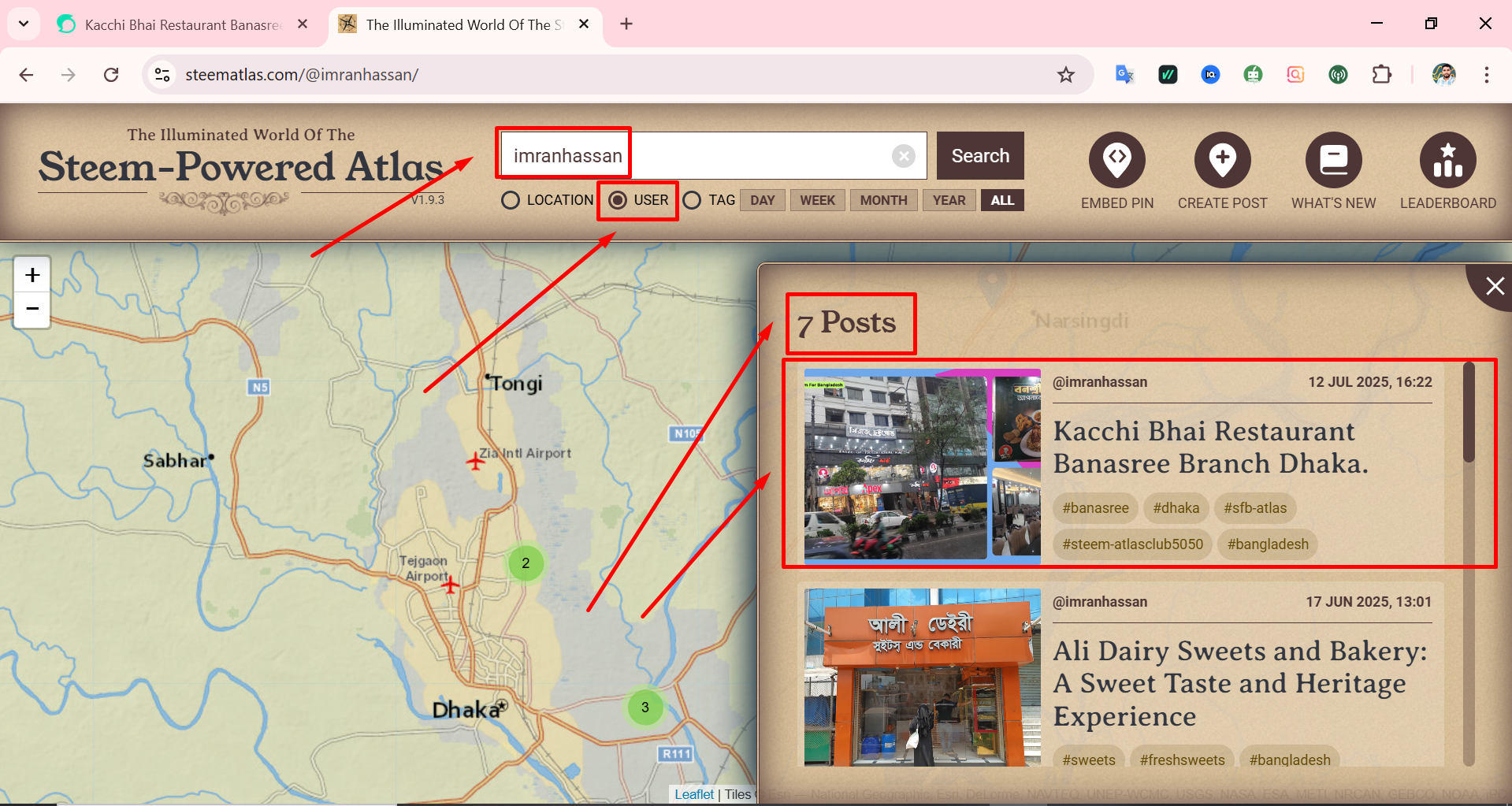Open the Chrome three-dot menu

(1487, 75)
